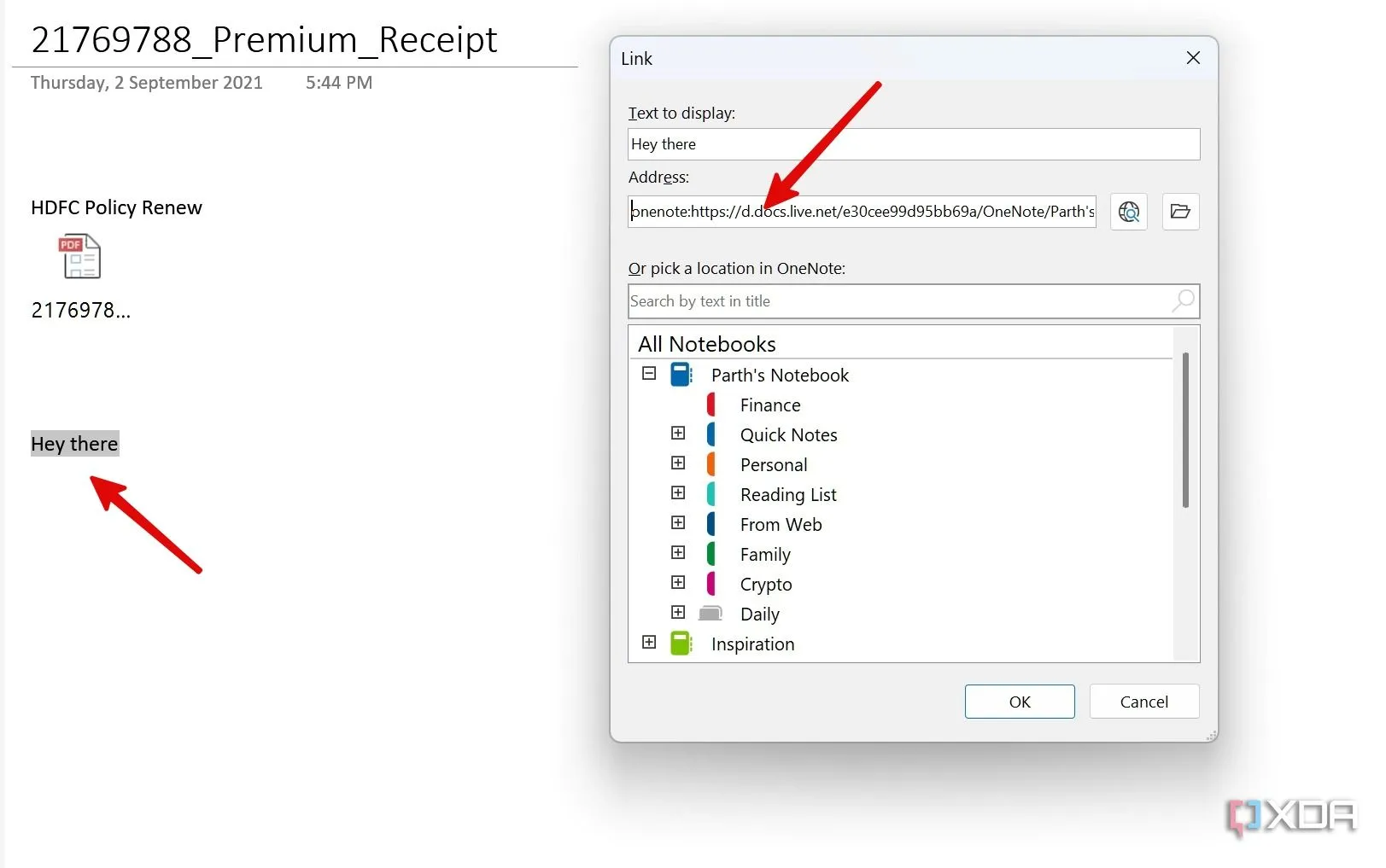Click the browse the web icon
Screen dimensions: 1386x868
pos(1128,212)
